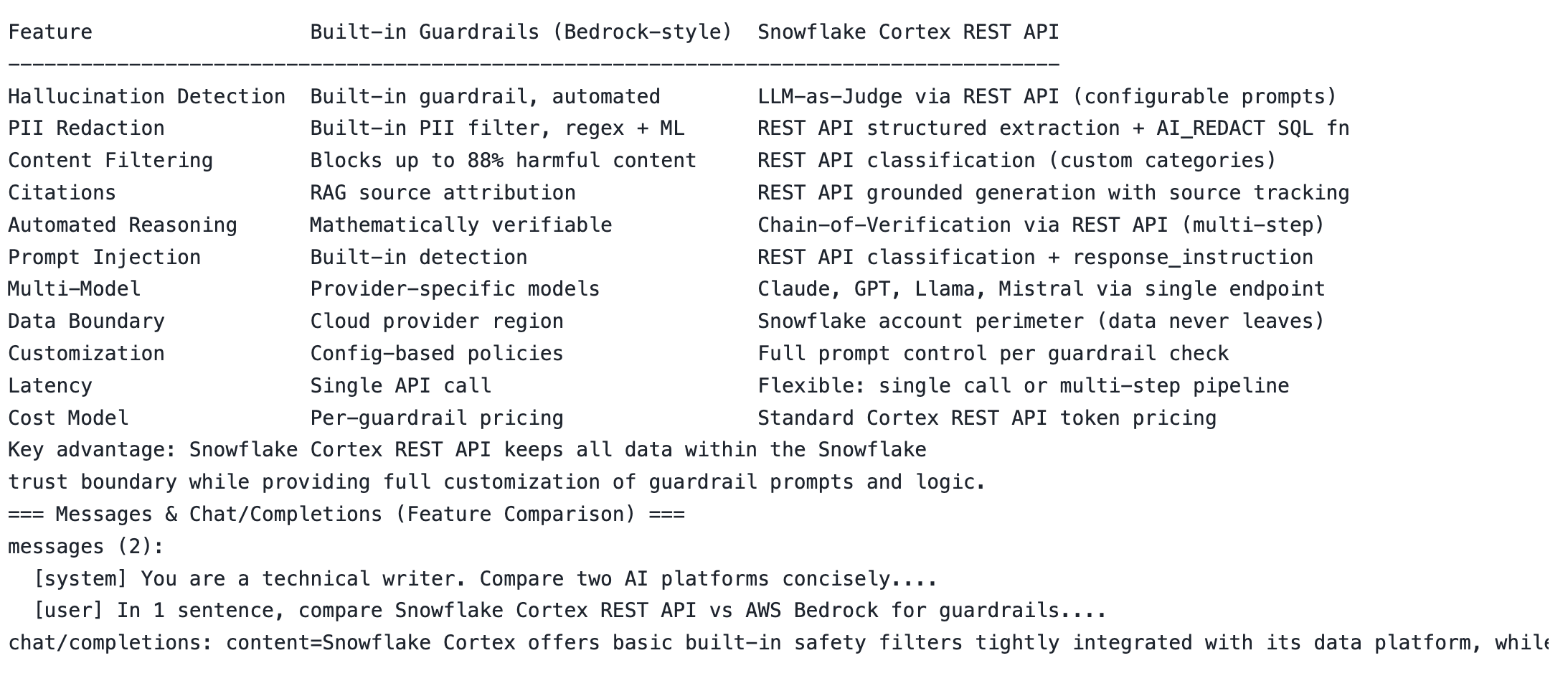The image size is (1568, 686).
Task: Click the "Data Boundary" row label
Action: point(86,321)
